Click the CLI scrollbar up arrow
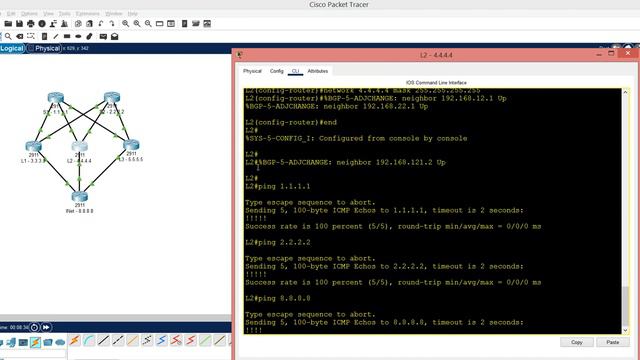 [x=625, y=93]
